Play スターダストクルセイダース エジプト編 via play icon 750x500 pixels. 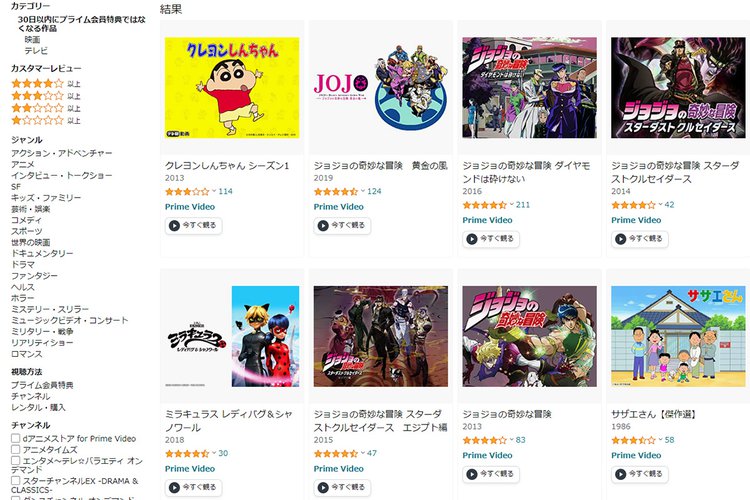[323, 488]
